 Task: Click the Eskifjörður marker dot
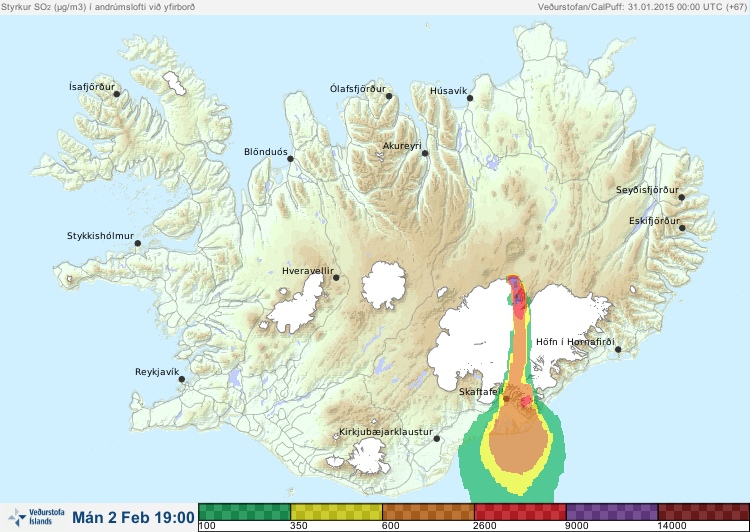pyautogui.click(x=682, y=228)
